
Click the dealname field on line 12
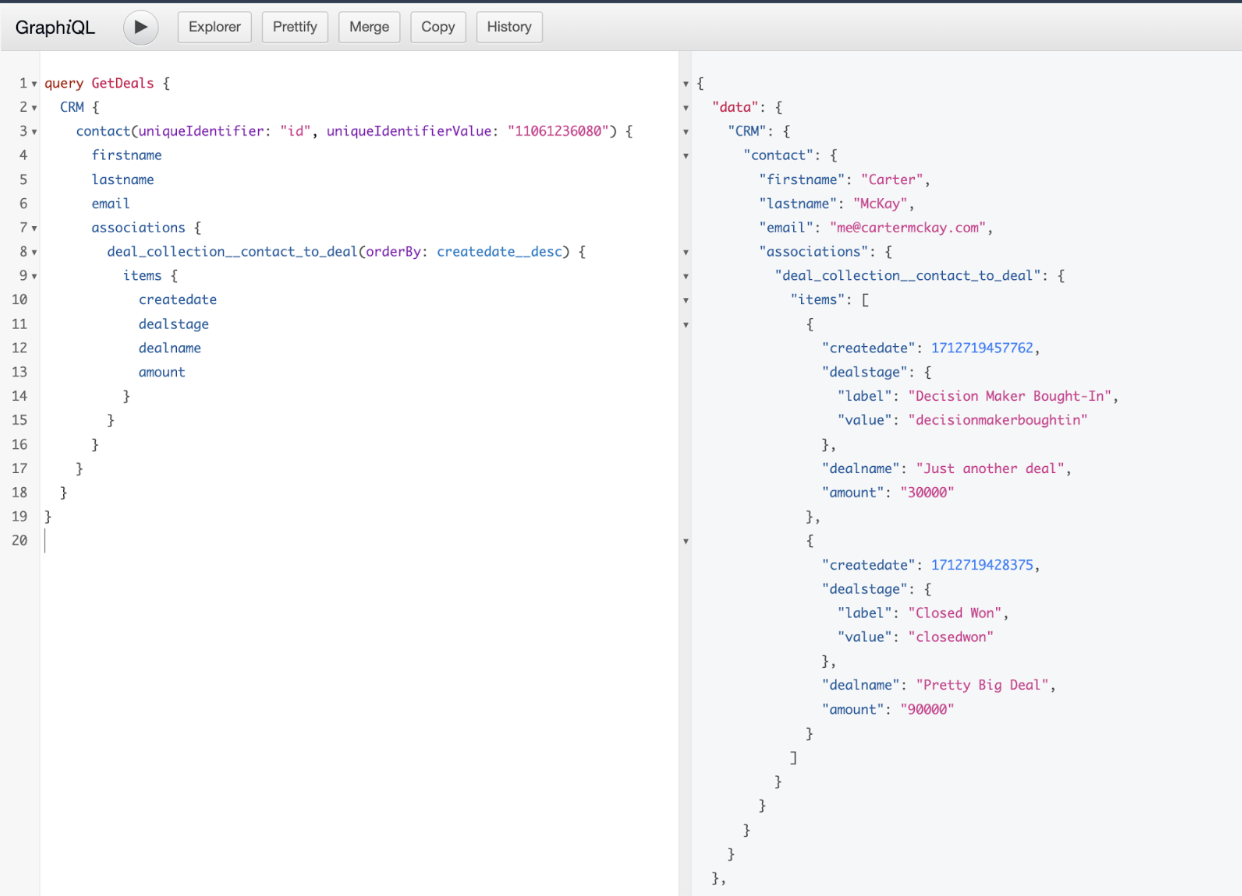coord(170,348)
